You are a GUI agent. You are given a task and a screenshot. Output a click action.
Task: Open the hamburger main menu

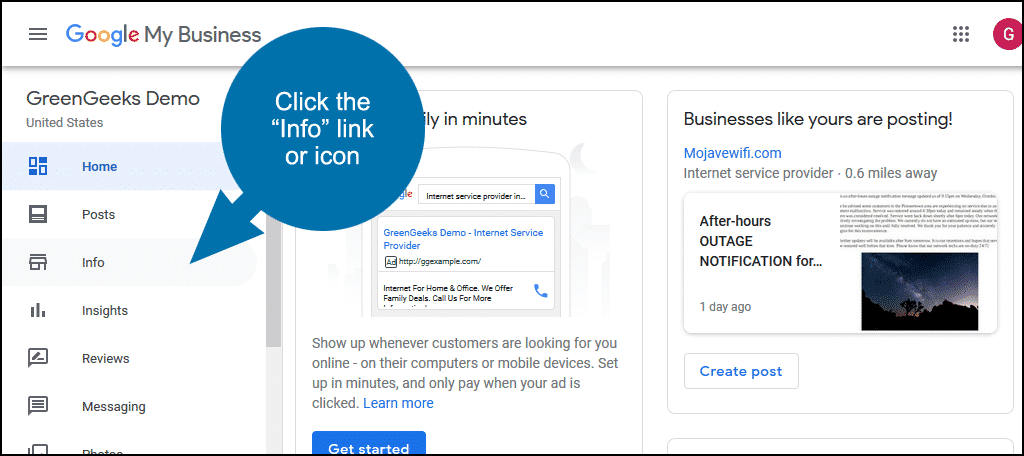pos(38,34)
